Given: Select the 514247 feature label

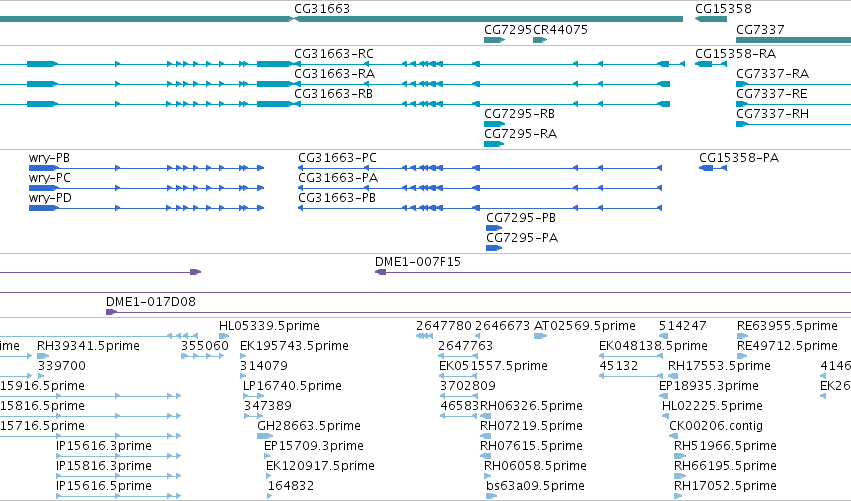Looking at the screenshot, I should (x=682, y=326).
